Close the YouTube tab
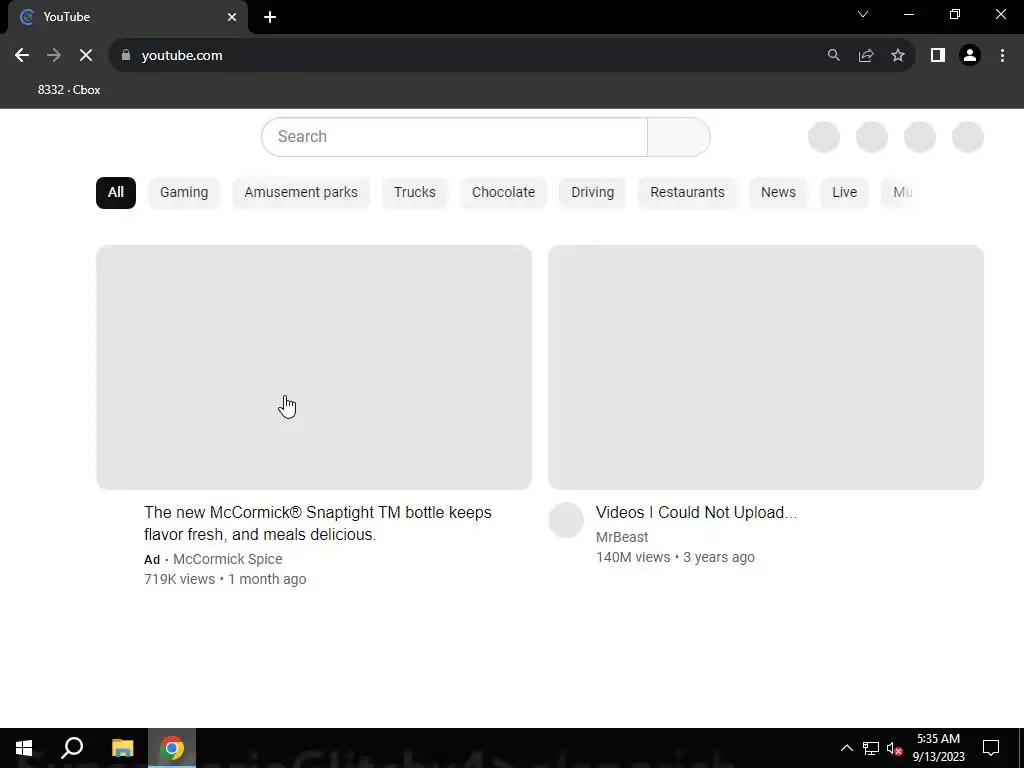 (232, 17)
